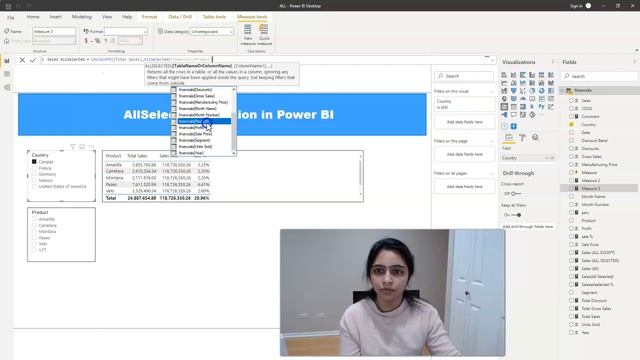
Task: Select the slicer visualization icon
Action: [504, 107]
